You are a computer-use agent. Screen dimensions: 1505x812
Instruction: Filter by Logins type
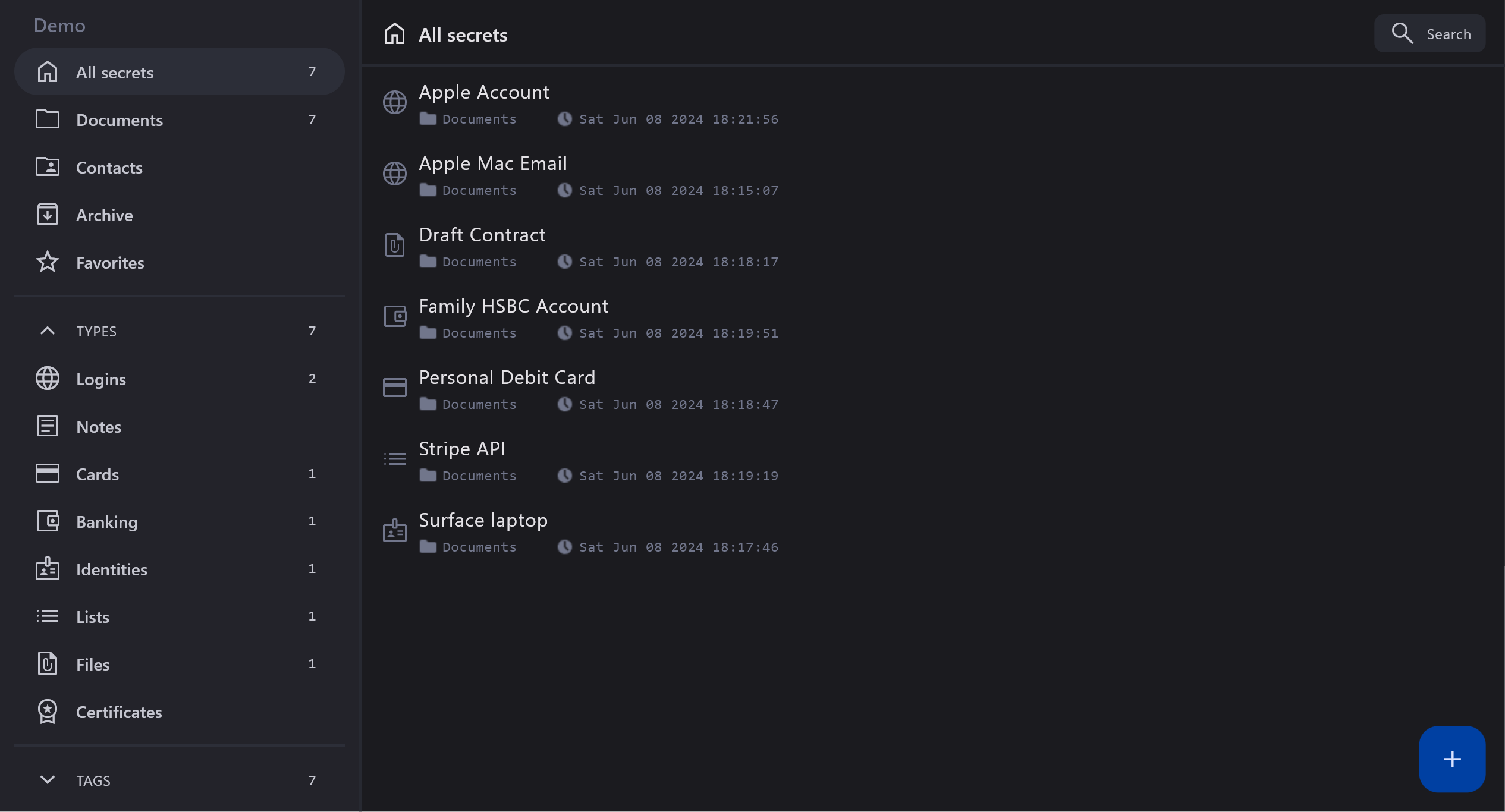(x=101, y=379)
